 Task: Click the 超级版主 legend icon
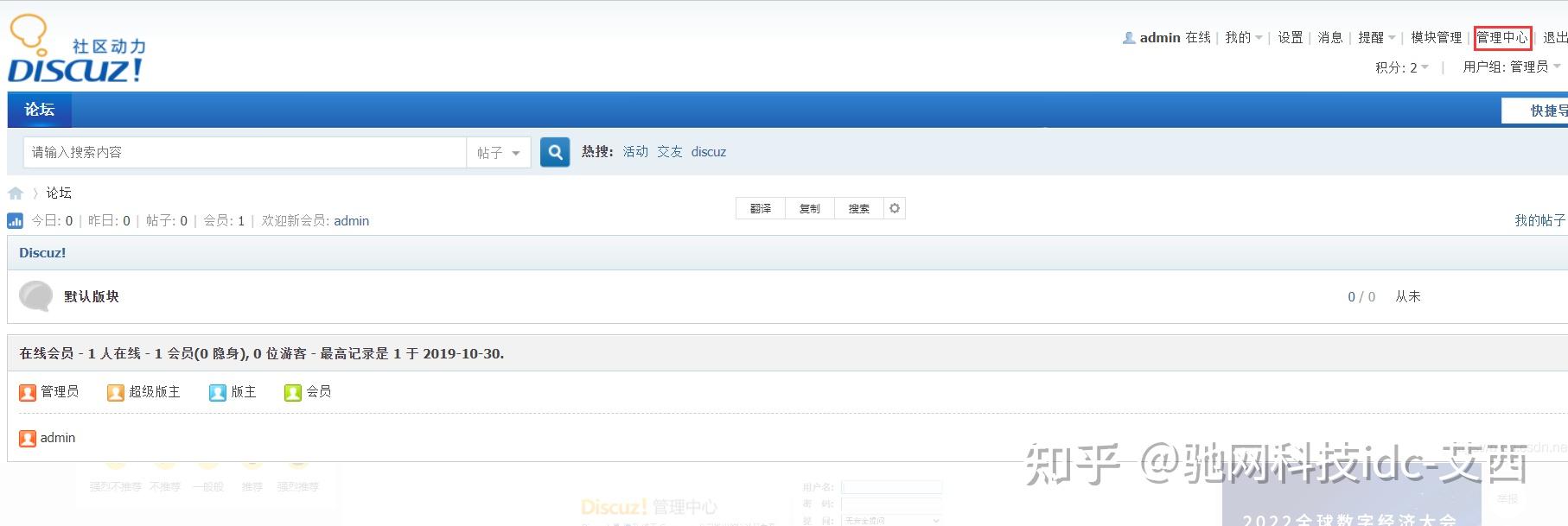[x=116, y=392]
